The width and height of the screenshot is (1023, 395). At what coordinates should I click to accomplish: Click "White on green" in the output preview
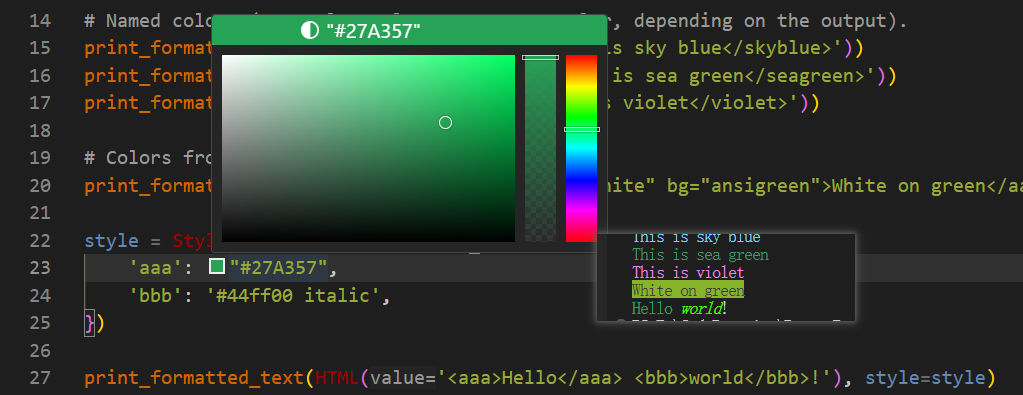coord(688,290)
